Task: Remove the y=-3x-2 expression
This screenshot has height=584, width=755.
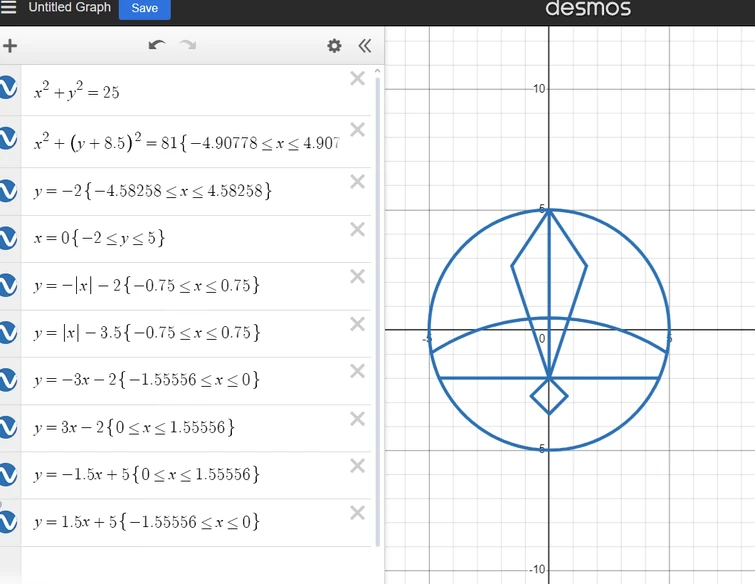Action: coord(357,371)
